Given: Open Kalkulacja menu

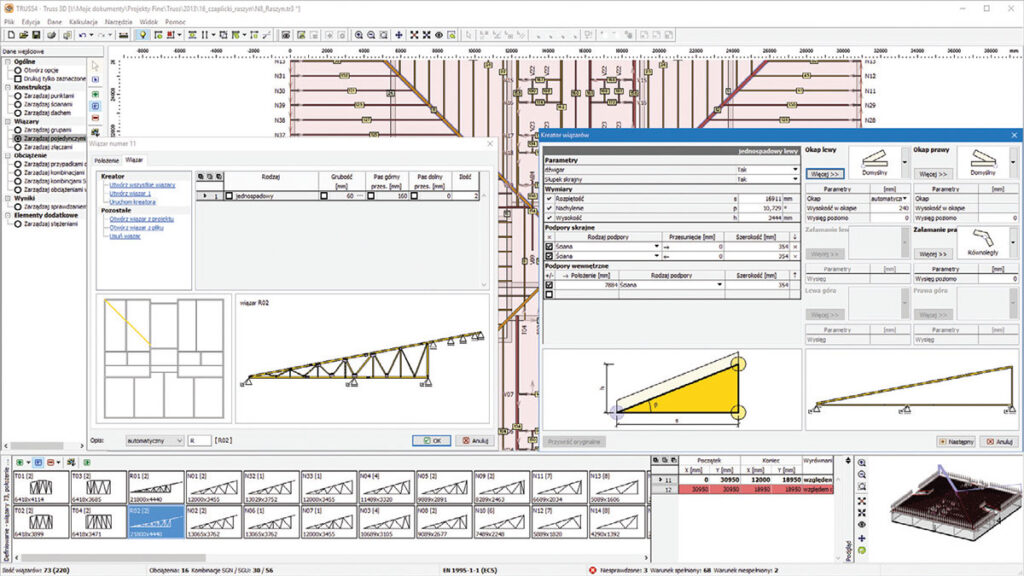Looking at the screenshot, I should (x=83, y=22).
